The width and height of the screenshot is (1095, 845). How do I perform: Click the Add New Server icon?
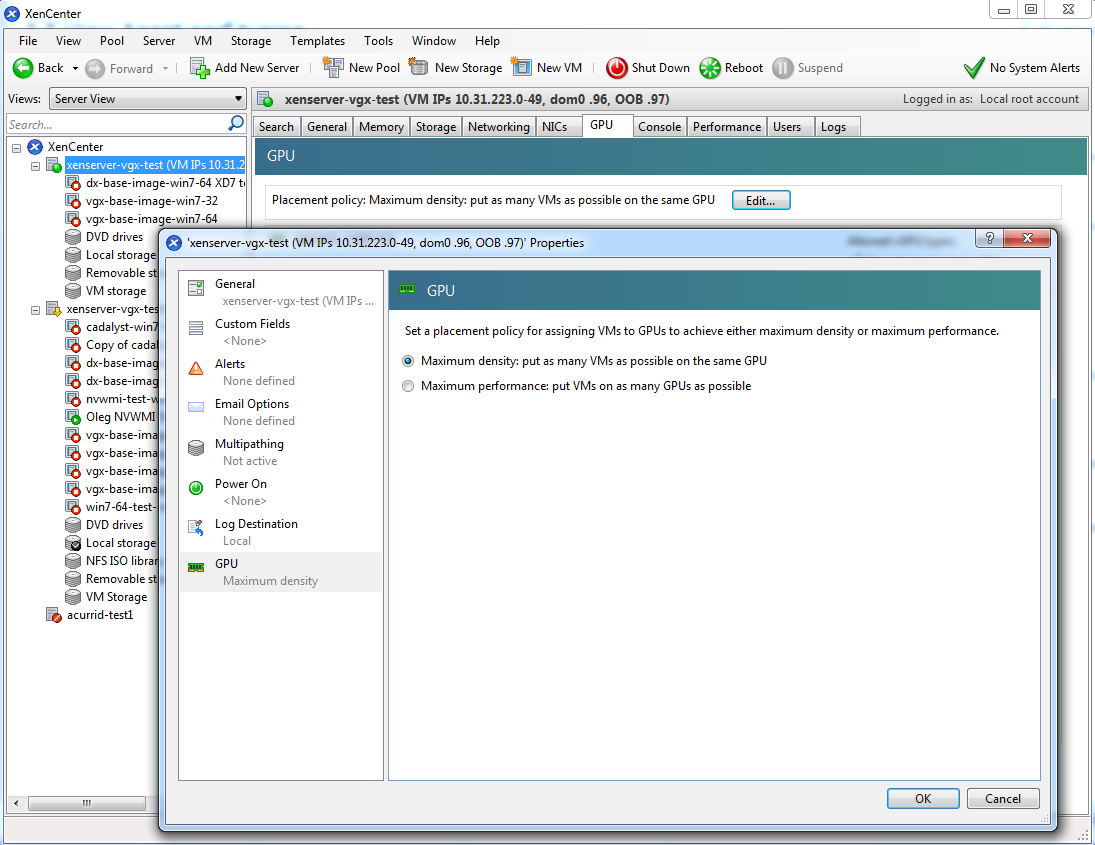[197, 67]
